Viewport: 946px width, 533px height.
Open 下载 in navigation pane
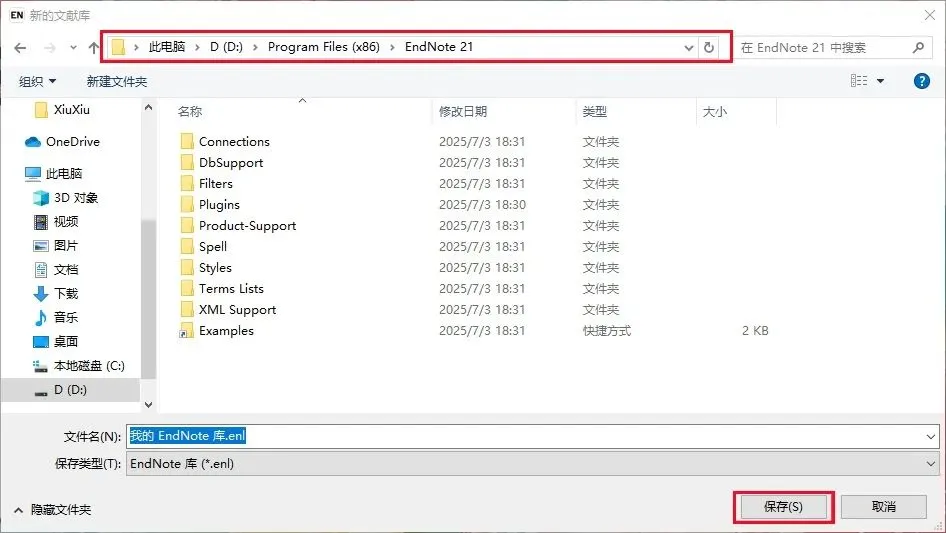[x=65, y=293]
